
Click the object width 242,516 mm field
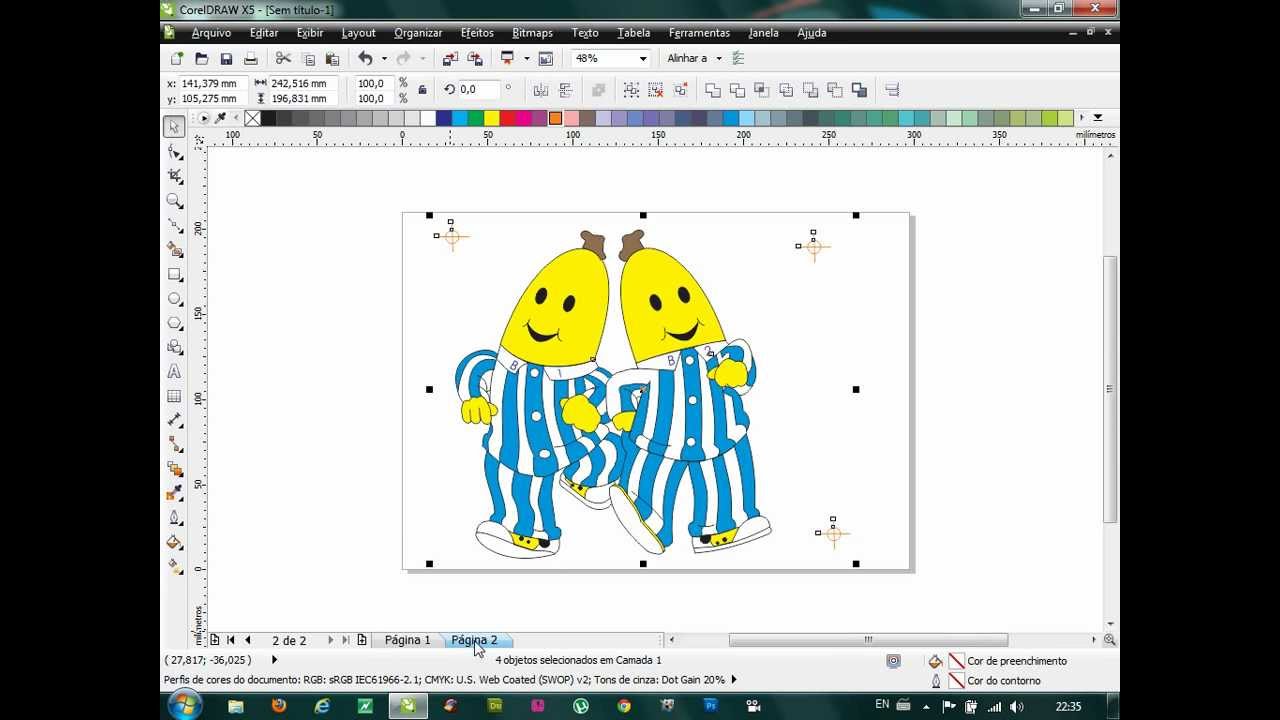pos(303,83)
